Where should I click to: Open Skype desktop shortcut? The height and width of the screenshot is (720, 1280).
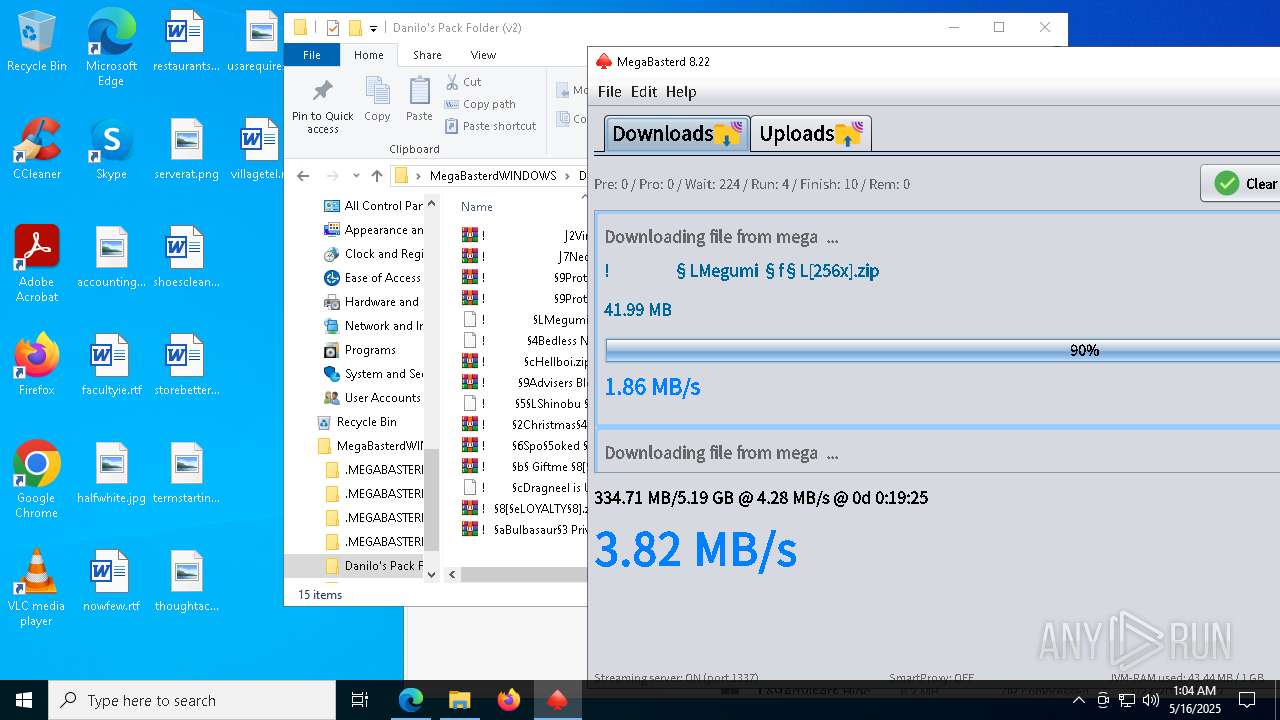click(x=111, y=149)
